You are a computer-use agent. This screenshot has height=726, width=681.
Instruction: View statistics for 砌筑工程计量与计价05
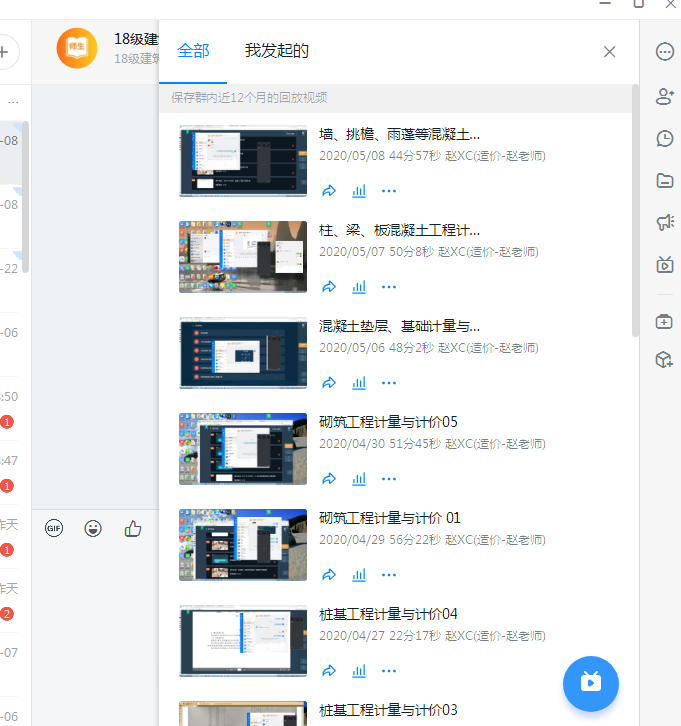[x=359, y=479]
